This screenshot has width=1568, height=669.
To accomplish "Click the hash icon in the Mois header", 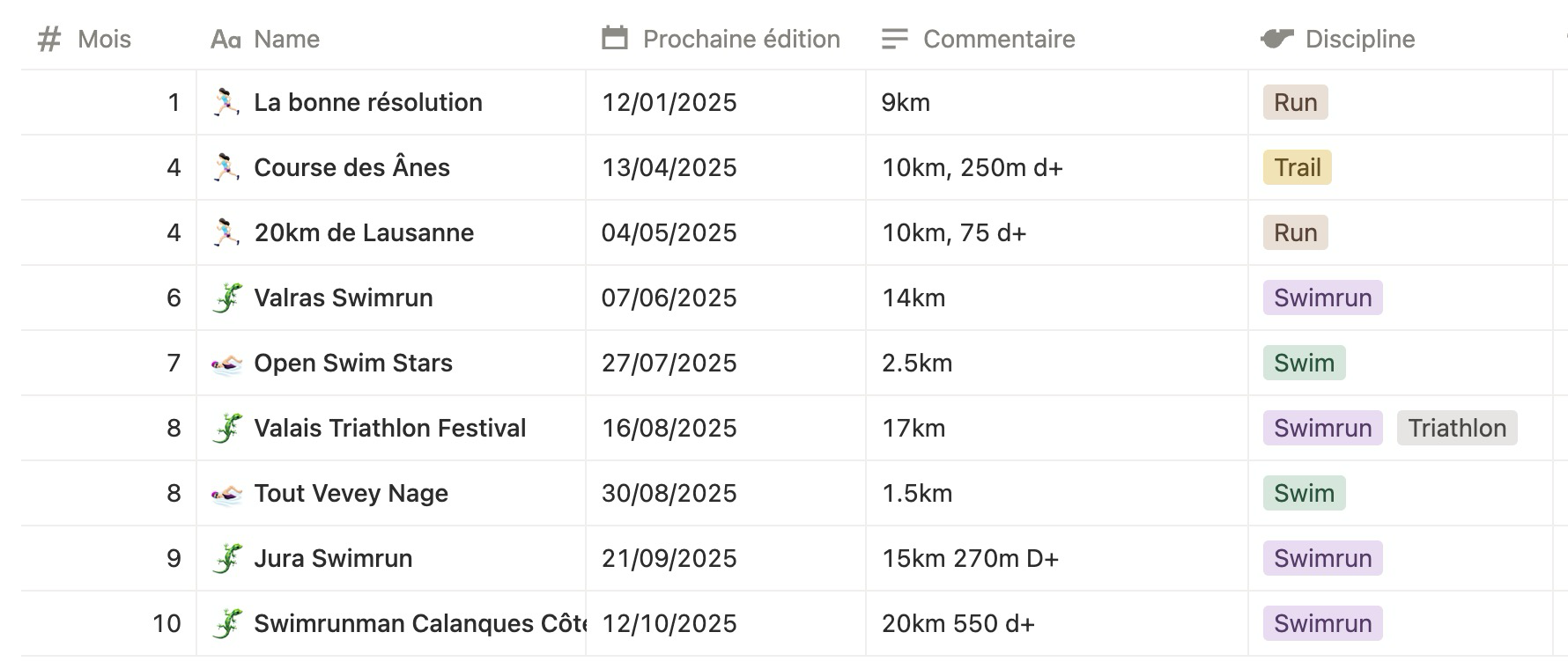I will pos(49,39).
